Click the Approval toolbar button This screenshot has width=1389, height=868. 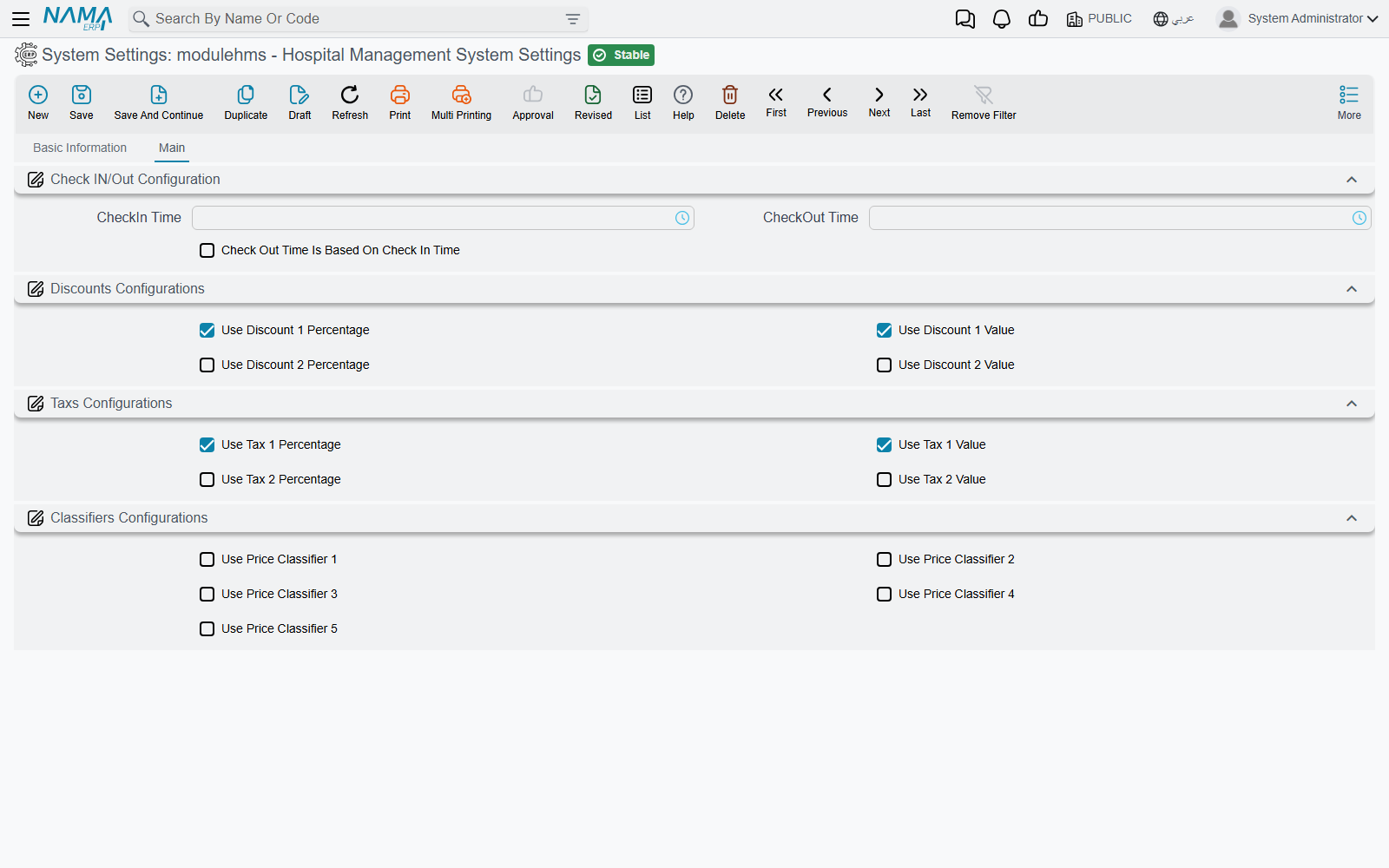pyautogui.click(x=533, y=102)
